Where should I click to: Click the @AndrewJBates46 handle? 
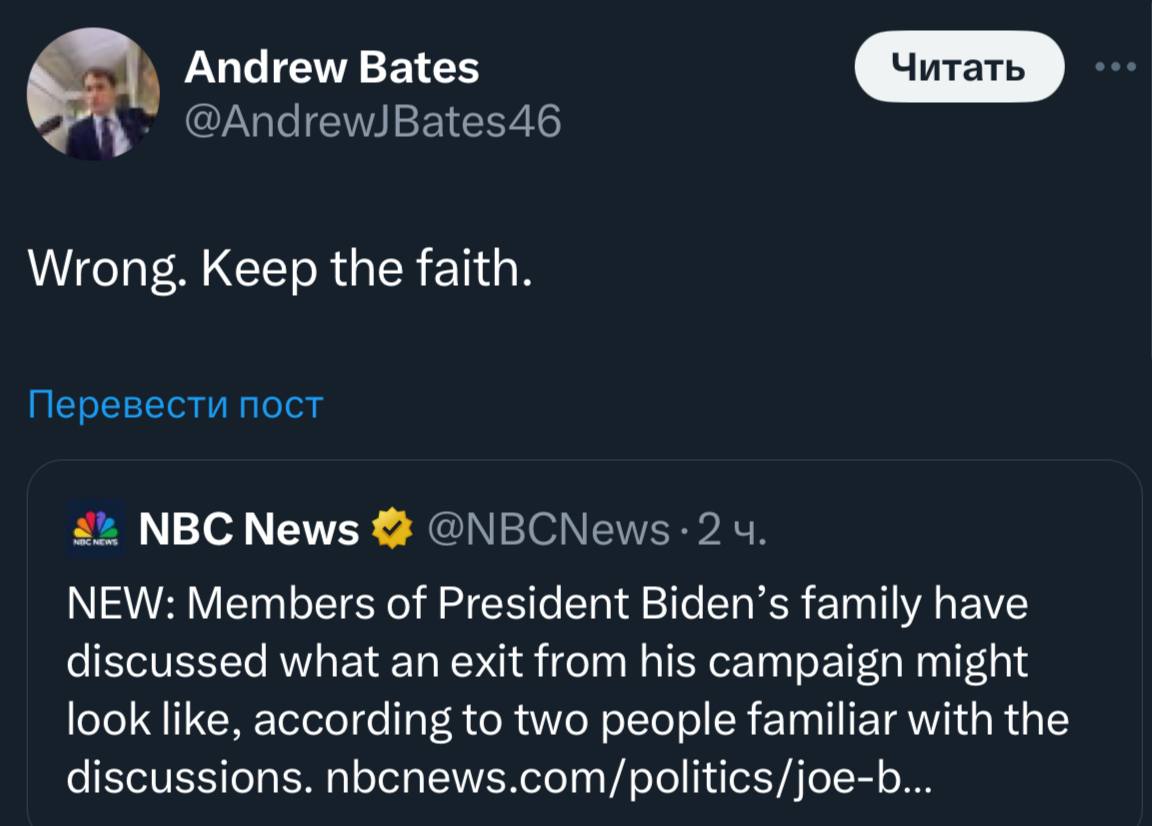(x=373, y=122)
